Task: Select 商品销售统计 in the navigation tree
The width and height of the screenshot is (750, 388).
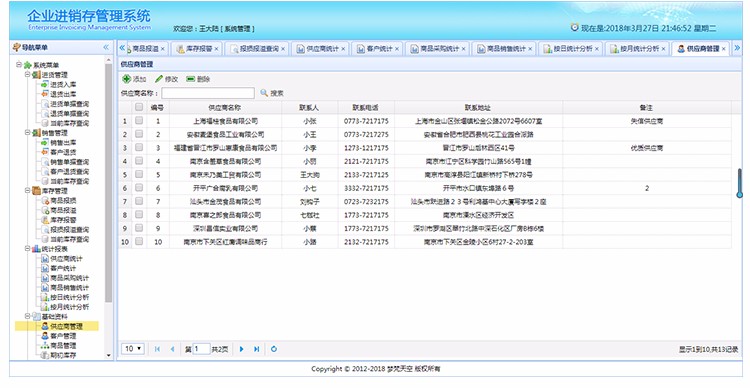Action: (69, 288)
